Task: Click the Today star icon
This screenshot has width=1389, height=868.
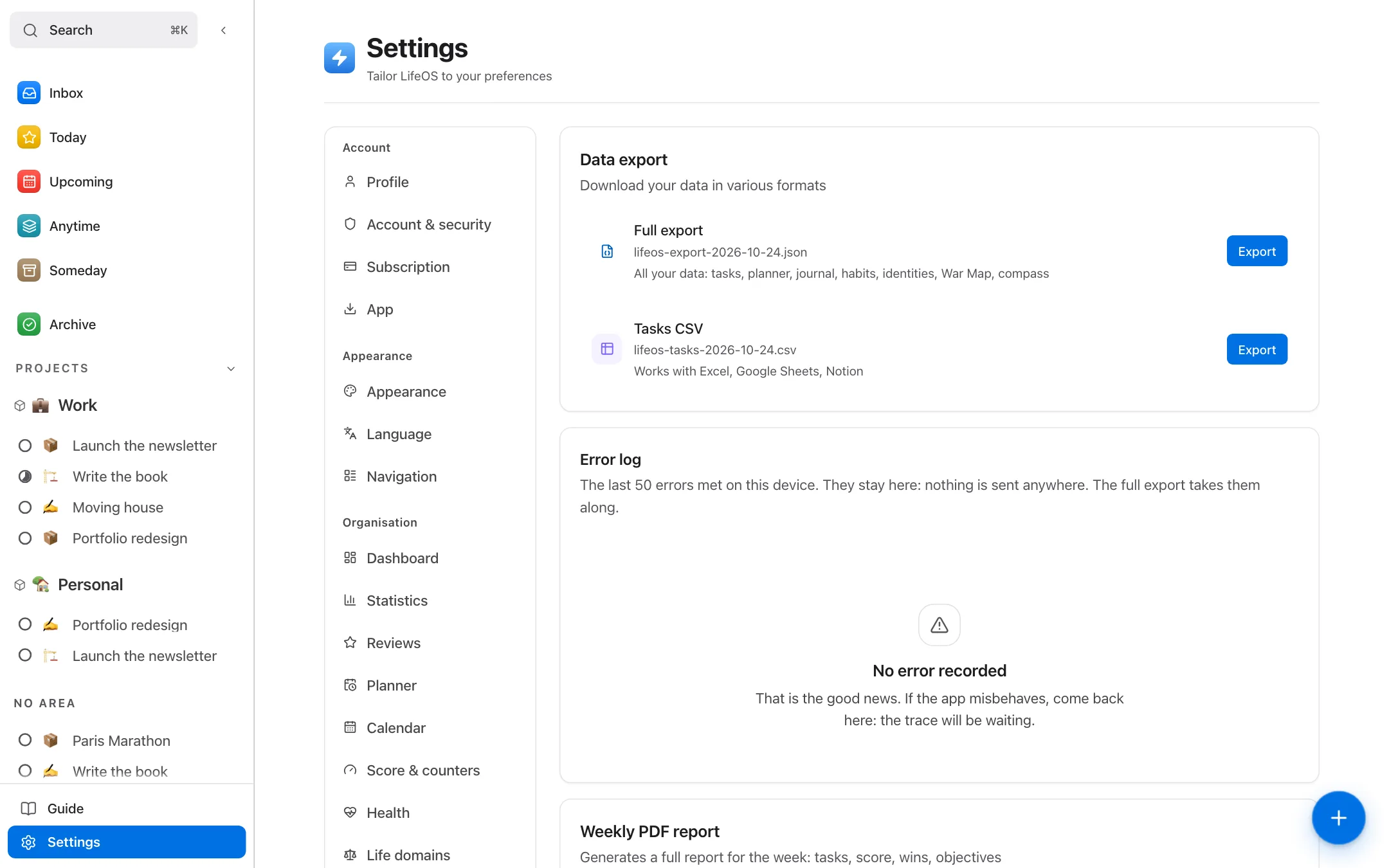Action: coord(29,138)
